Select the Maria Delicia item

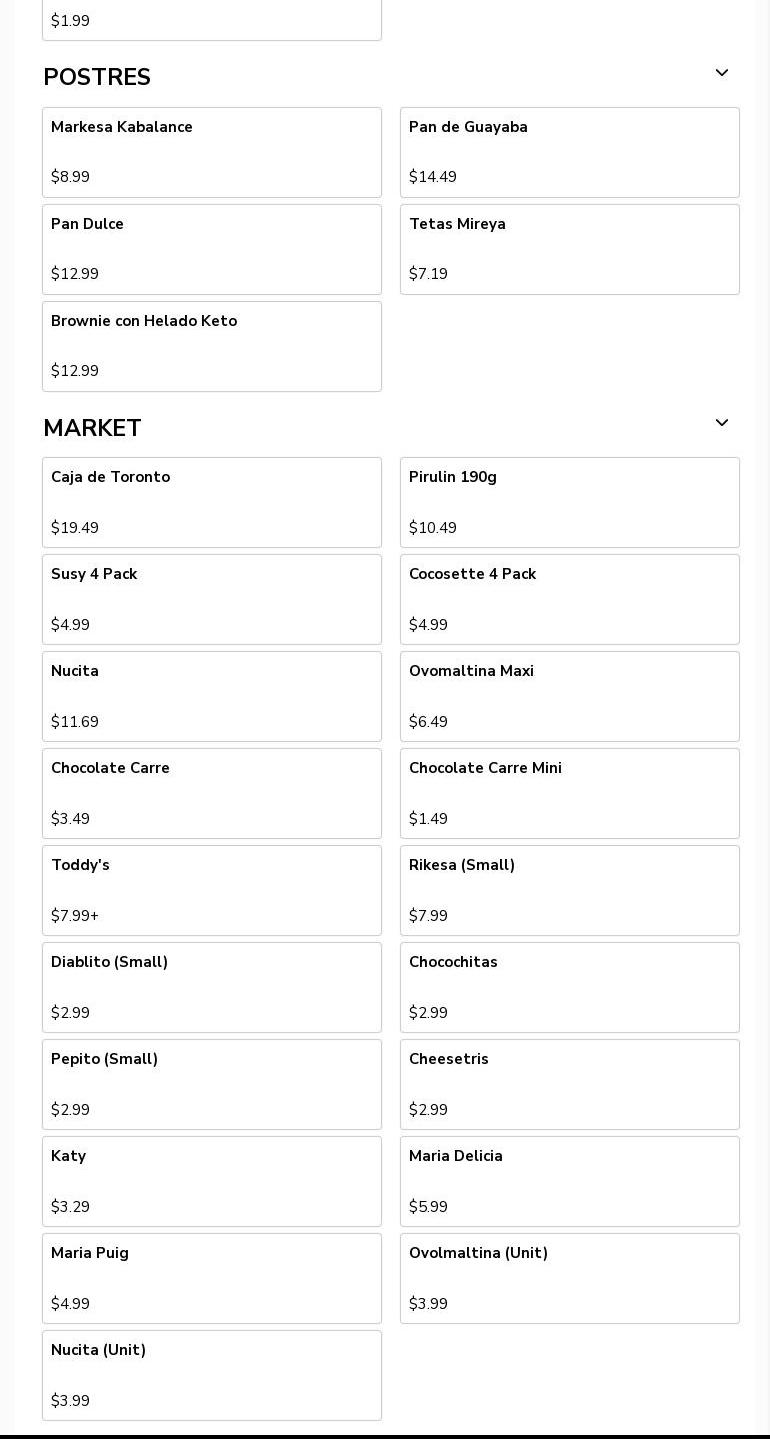569,1181
